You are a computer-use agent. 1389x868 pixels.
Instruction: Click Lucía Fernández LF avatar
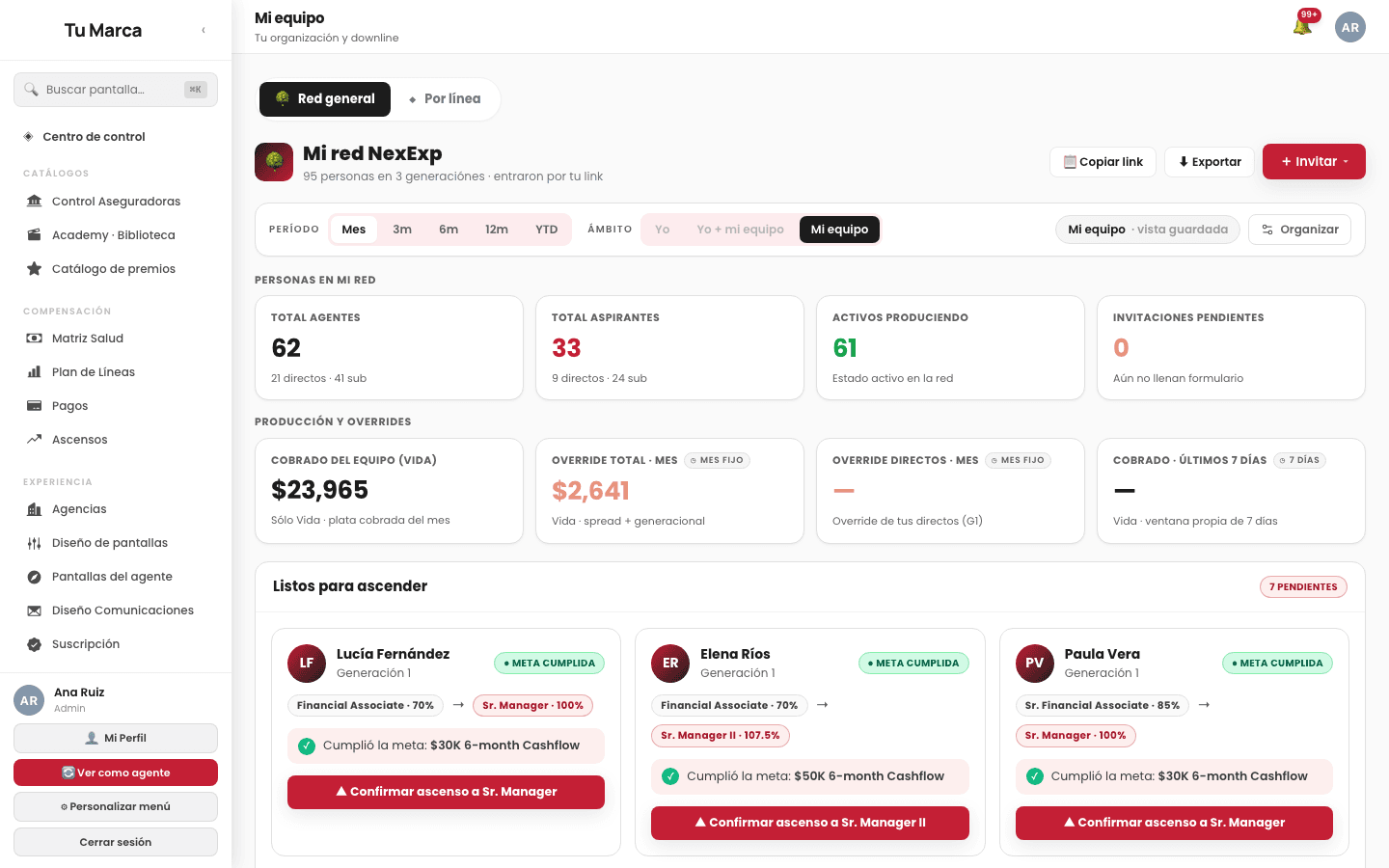[307, 664]
